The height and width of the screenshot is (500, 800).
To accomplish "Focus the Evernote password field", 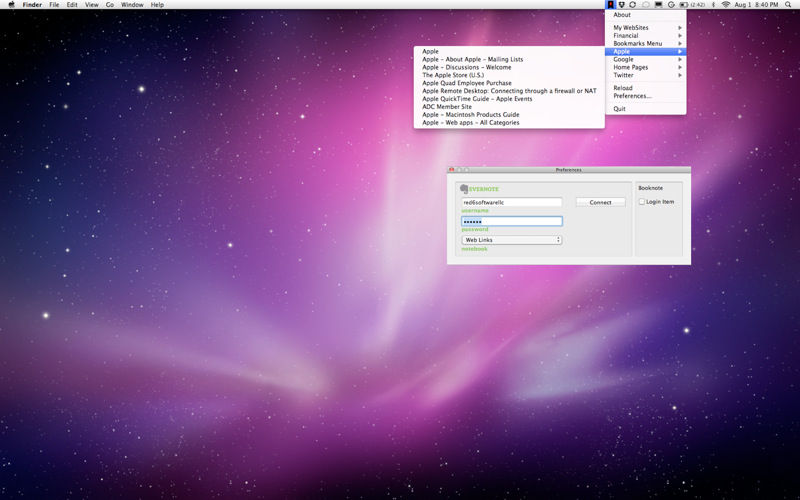I will click(511, 221).
